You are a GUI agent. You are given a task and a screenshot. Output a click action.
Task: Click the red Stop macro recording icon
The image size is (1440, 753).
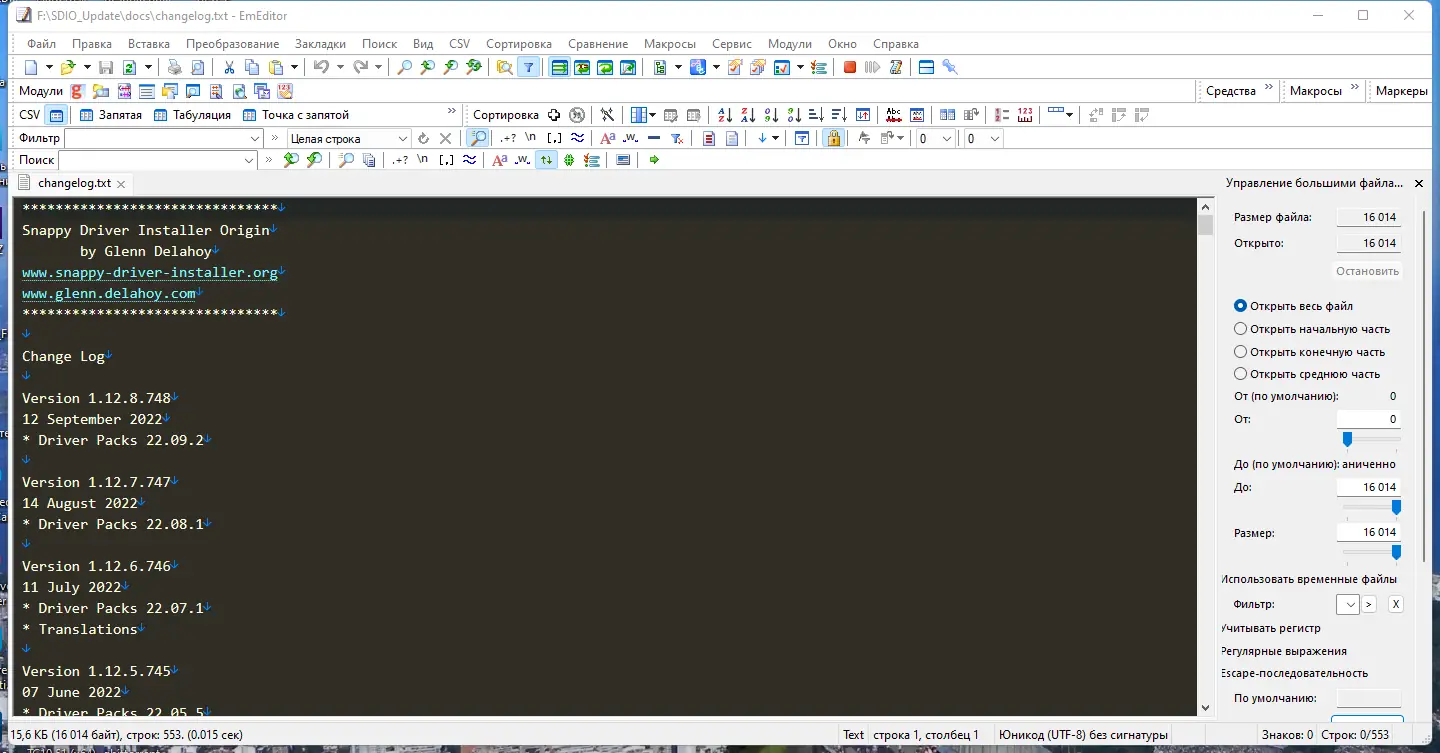point(850,67)
